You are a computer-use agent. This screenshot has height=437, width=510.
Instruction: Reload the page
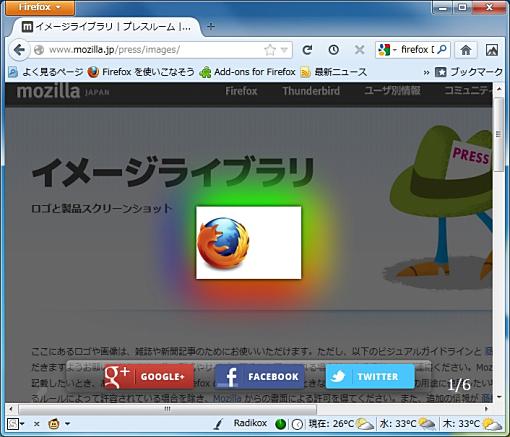click(307, 50)
